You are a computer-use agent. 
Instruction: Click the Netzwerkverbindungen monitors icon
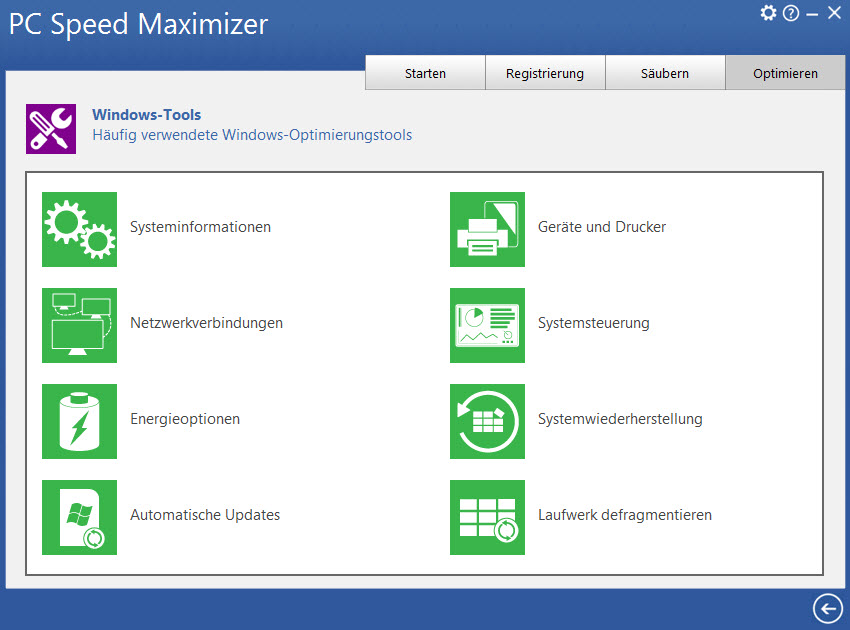click(x=79, y=325)
